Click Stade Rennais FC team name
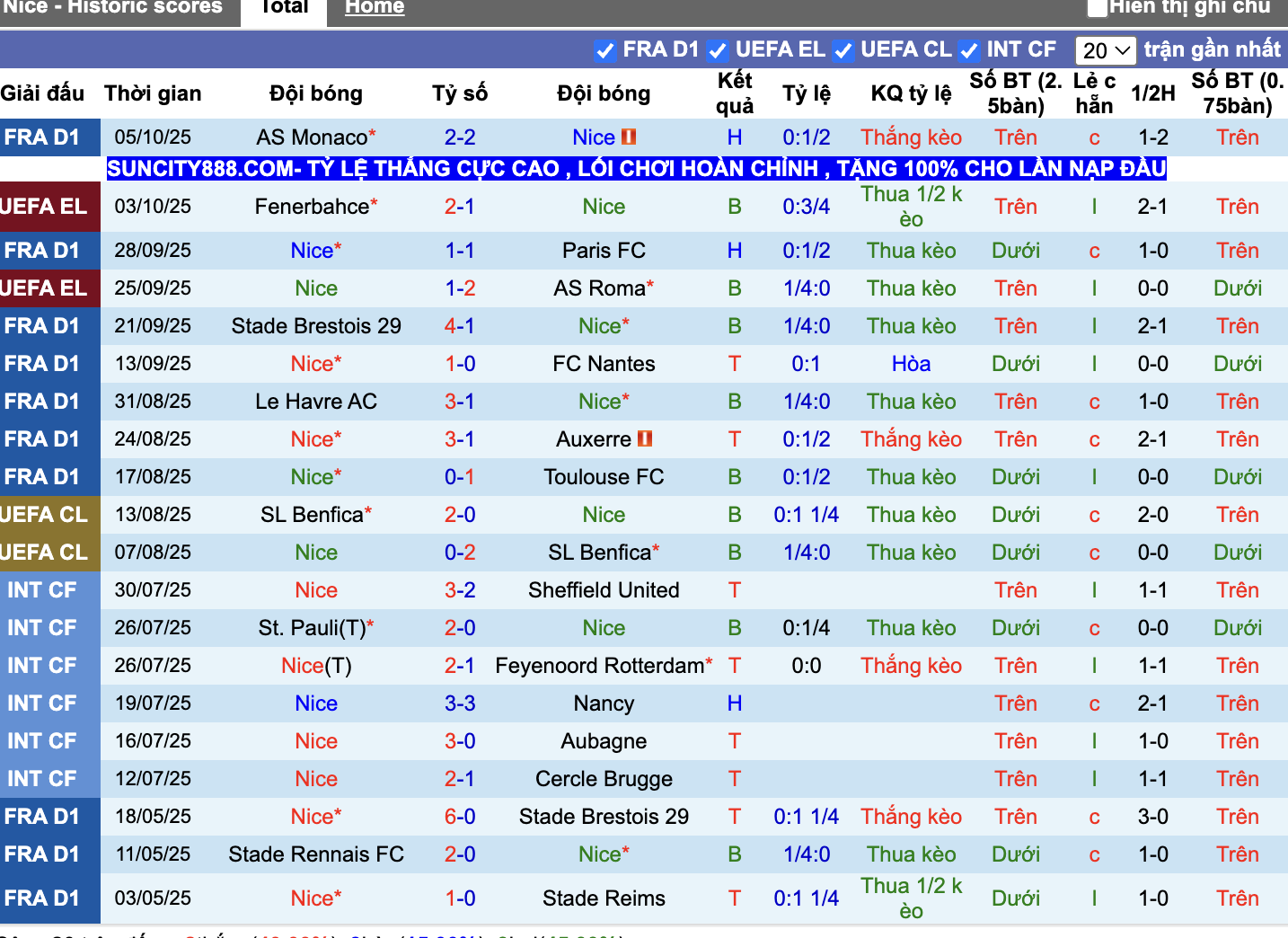Screen dimensions: 1288x938 click(x=316, y=854)
